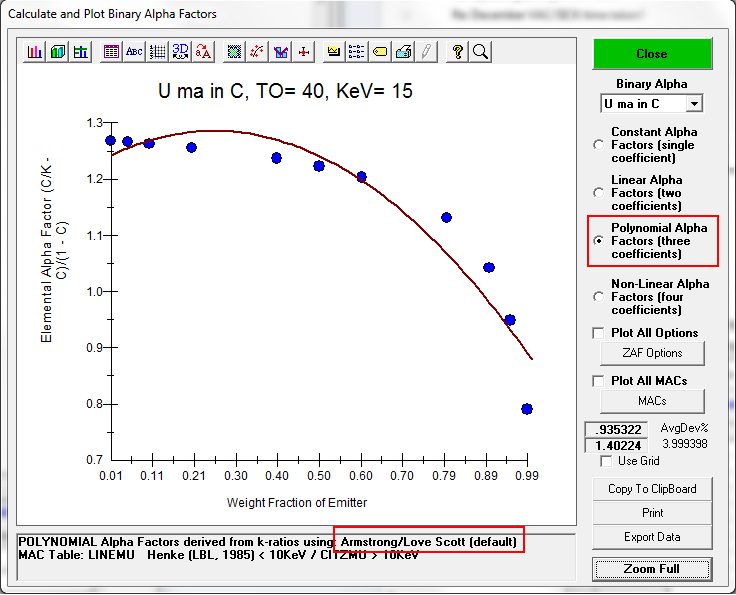Click the ABC text titles icon
The height and width of the screenshot is (595, 736).
(x=134, y=52)
